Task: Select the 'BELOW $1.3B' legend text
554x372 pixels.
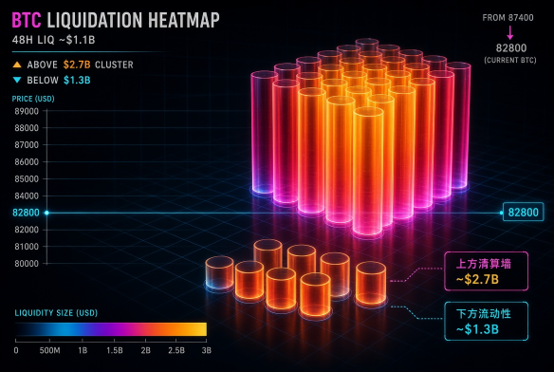Action: [59, 80]
